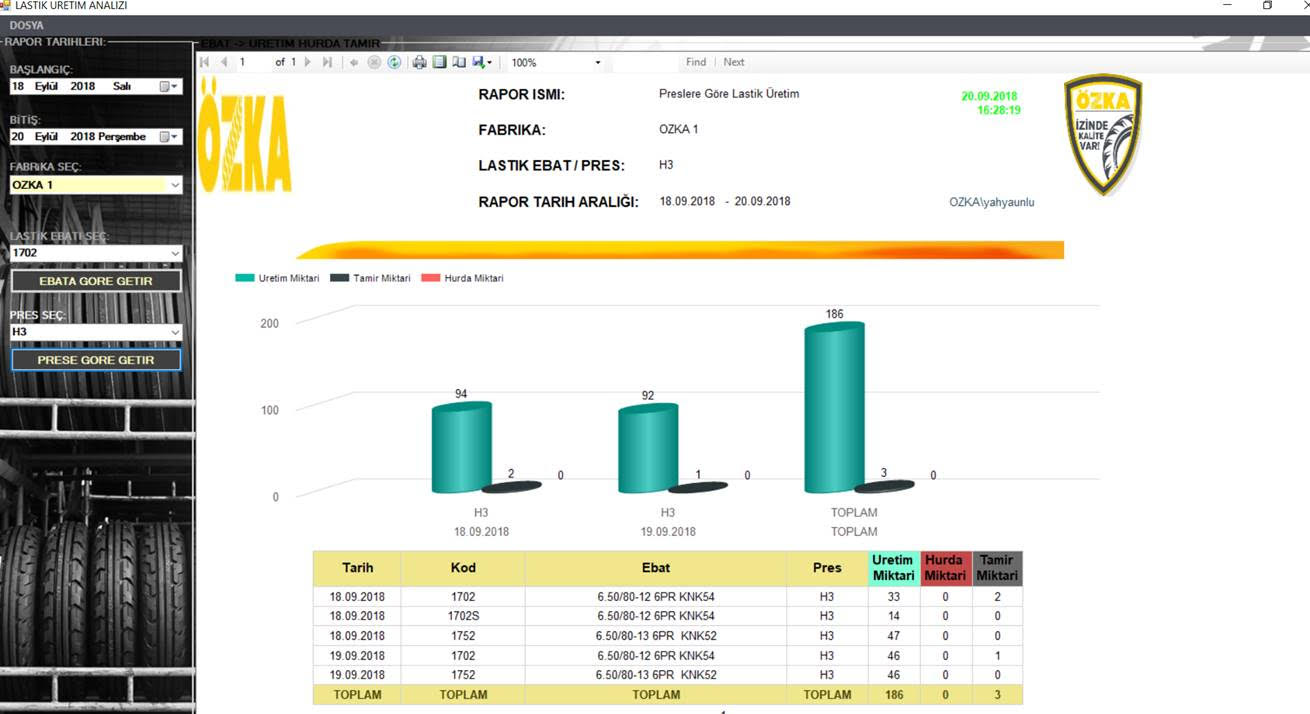Click the Pres column header
The height and width of the screenshot is (714, 1310).
pyautogui.click(x=827, y=568)
